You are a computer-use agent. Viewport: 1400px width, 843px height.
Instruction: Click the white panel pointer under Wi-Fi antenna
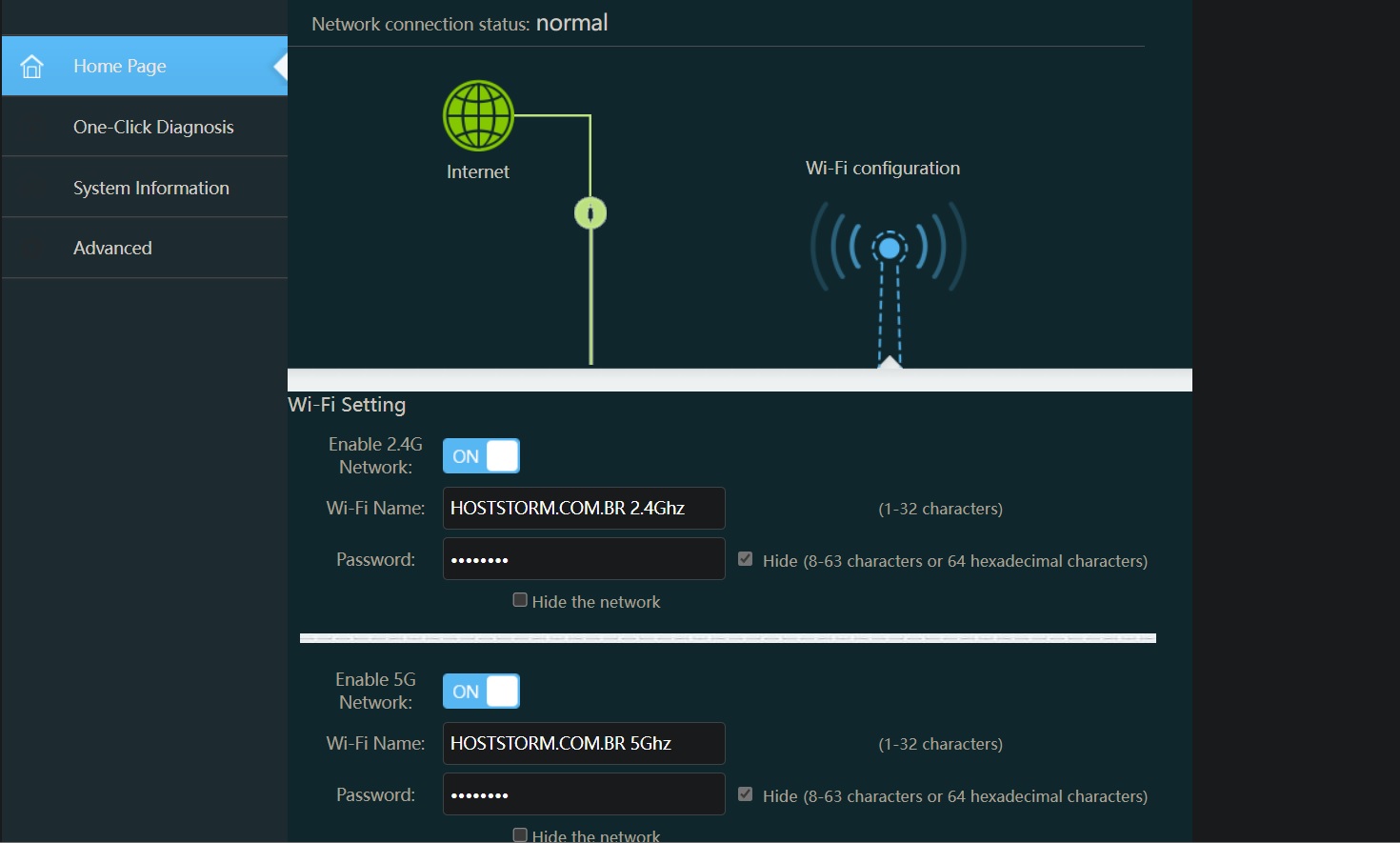click(x=890, y=362)
